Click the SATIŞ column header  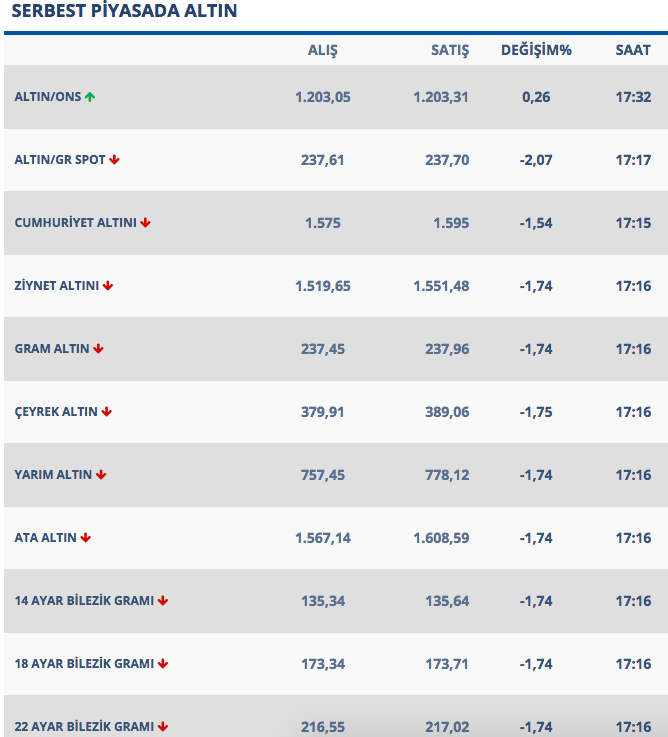pos(449,50)
